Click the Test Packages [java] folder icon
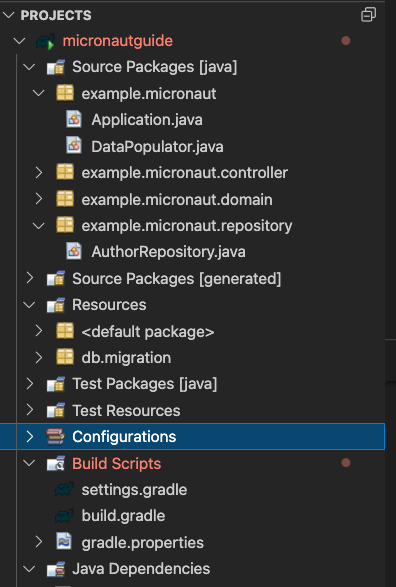Screen dimensions: 396x587 (x=55, y=384)
